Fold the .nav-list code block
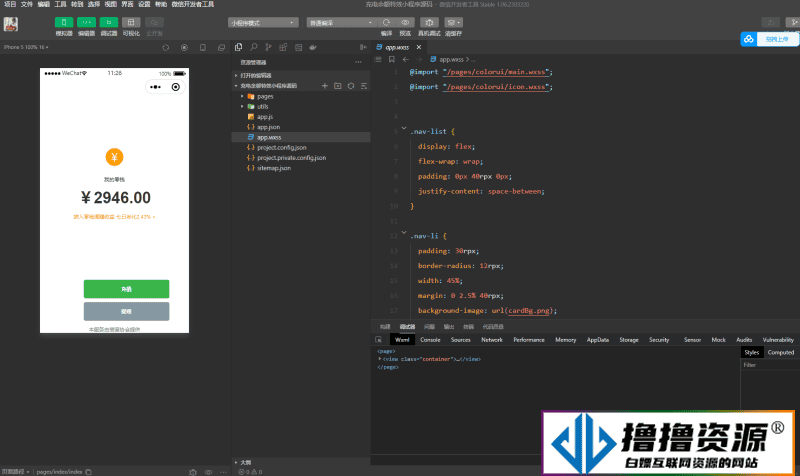Viewport: 800px width, 476px height. (x=404, y=128)
